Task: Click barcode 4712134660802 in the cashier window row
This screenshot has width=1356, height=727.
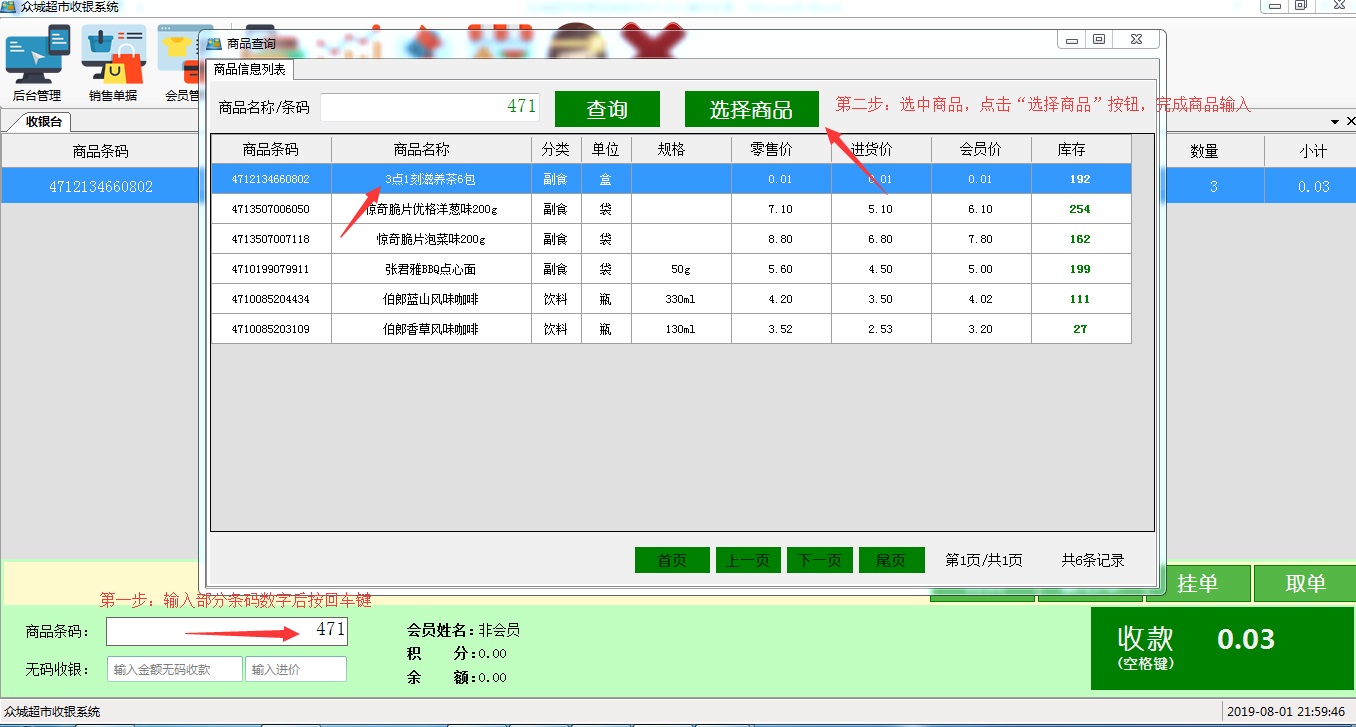Action: click(x=100, y=186)
